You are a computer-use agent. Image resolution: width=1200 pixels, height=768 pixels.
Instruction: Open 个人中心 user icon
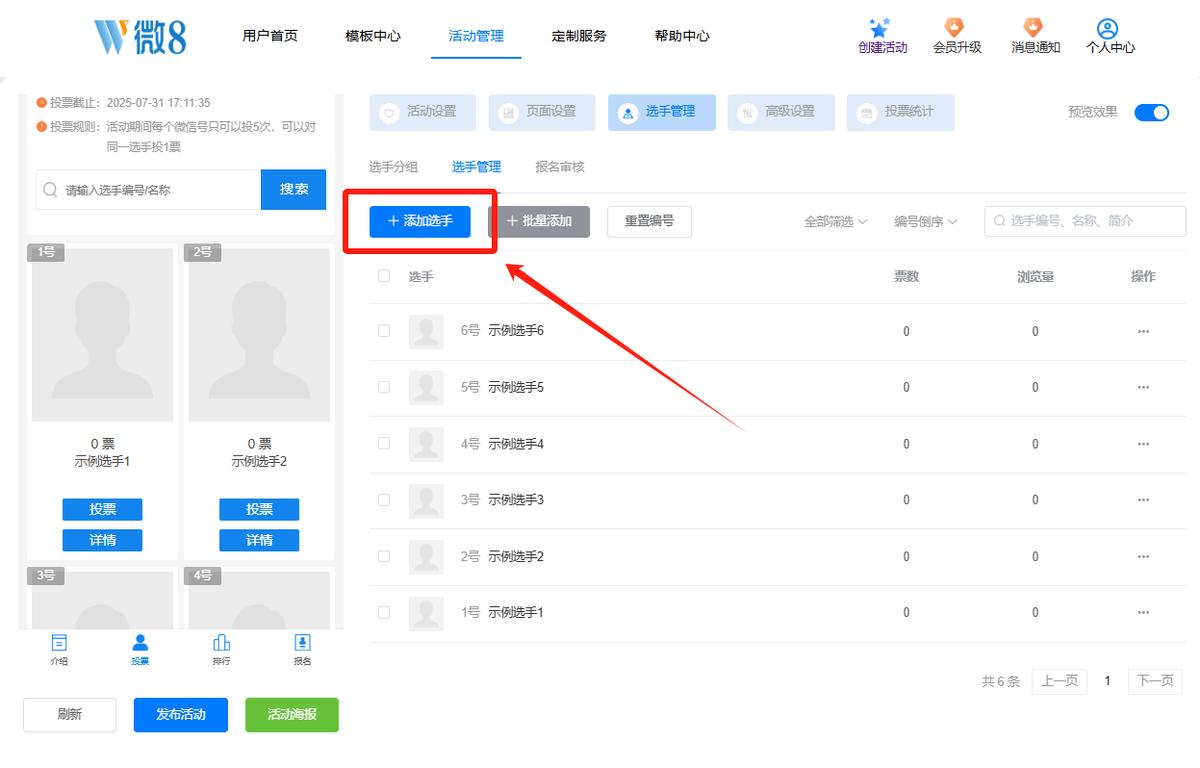click(x=1107, y=28)
